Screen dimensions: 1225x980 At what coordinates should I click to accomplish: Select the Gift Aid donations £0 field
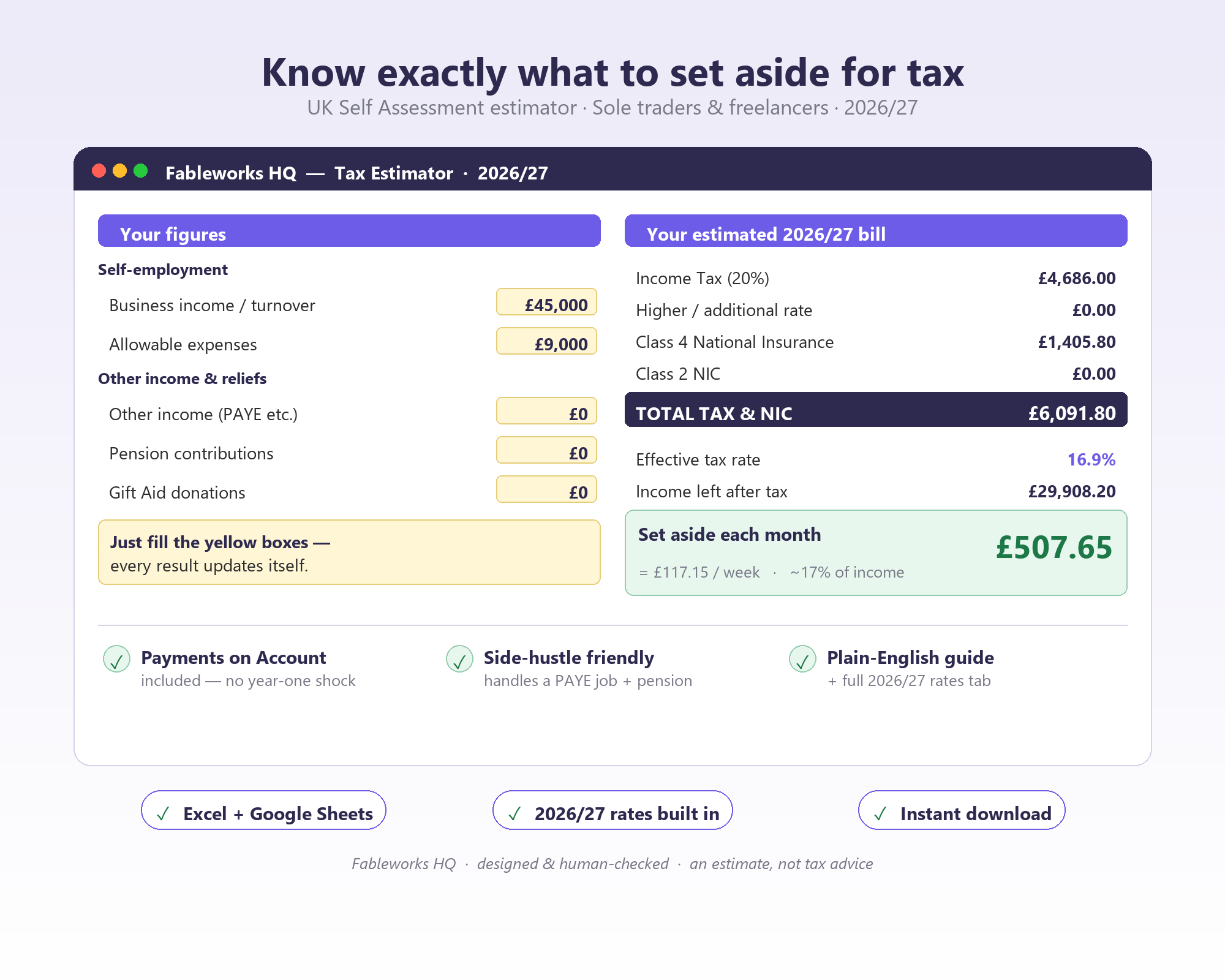click(x=546, y=489)
